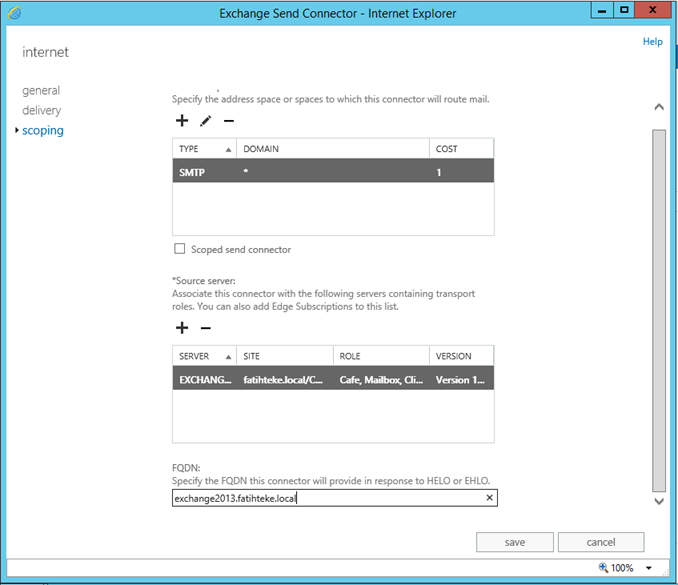Remove the selected address space
Screen dimensions: 678x585
229,121
